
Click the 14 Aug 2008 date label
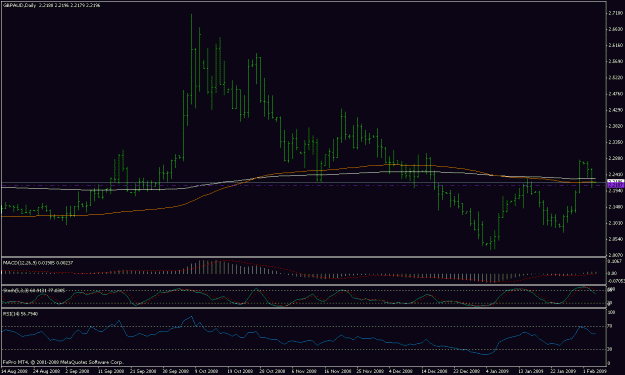coord(14,371)
